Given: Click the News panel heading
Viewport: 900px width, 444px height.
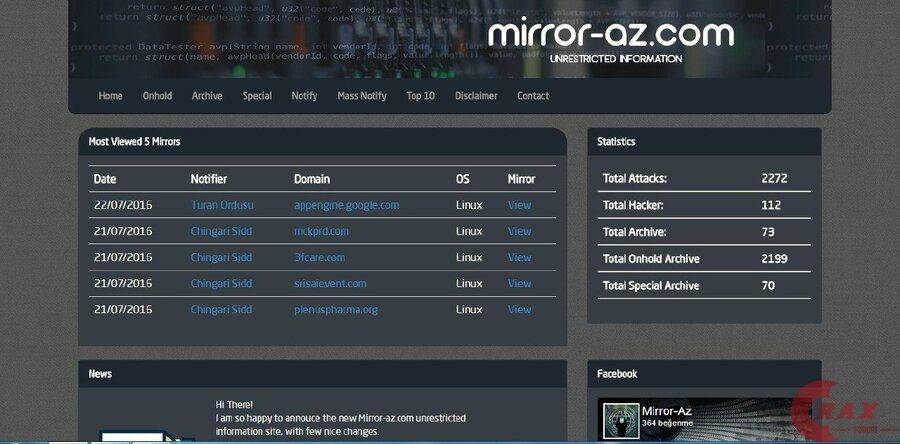Looking at the screenshot, I should pos(100,374).
